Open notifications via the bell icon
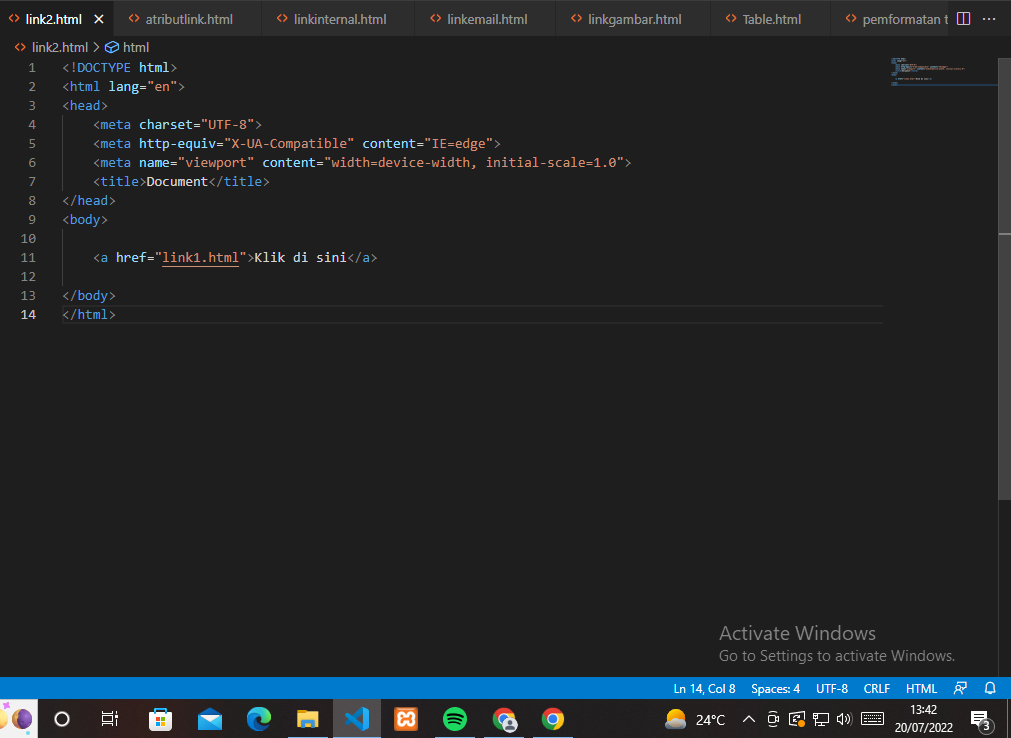The image size is (1011, 738). [990, 689]
